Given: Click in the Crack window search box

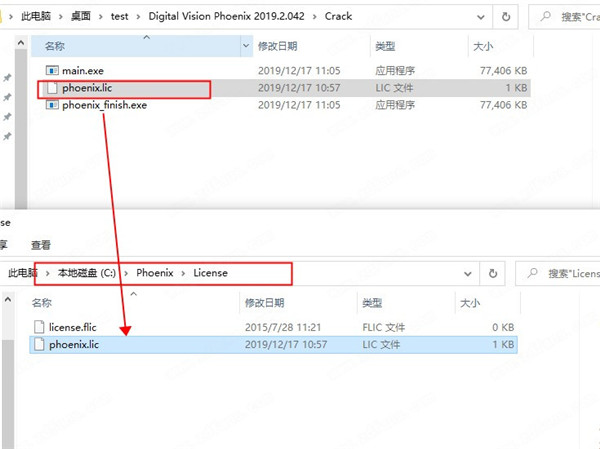Looking at the screenshot, I should [x=564, y=16].
